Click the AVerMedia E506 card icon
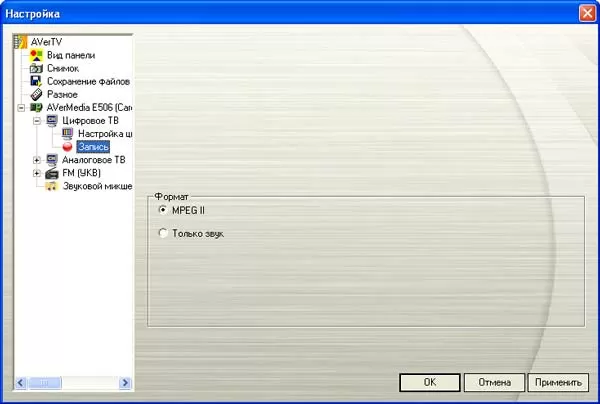 36,107
